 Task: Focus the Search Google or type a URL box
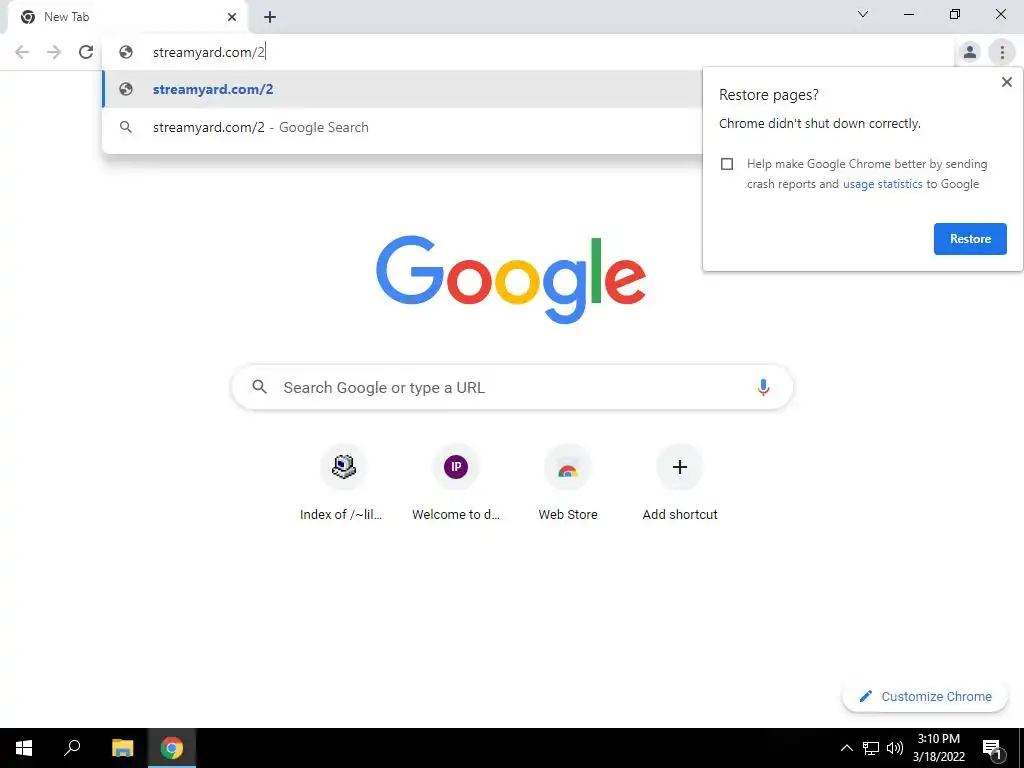coord(512,387)
